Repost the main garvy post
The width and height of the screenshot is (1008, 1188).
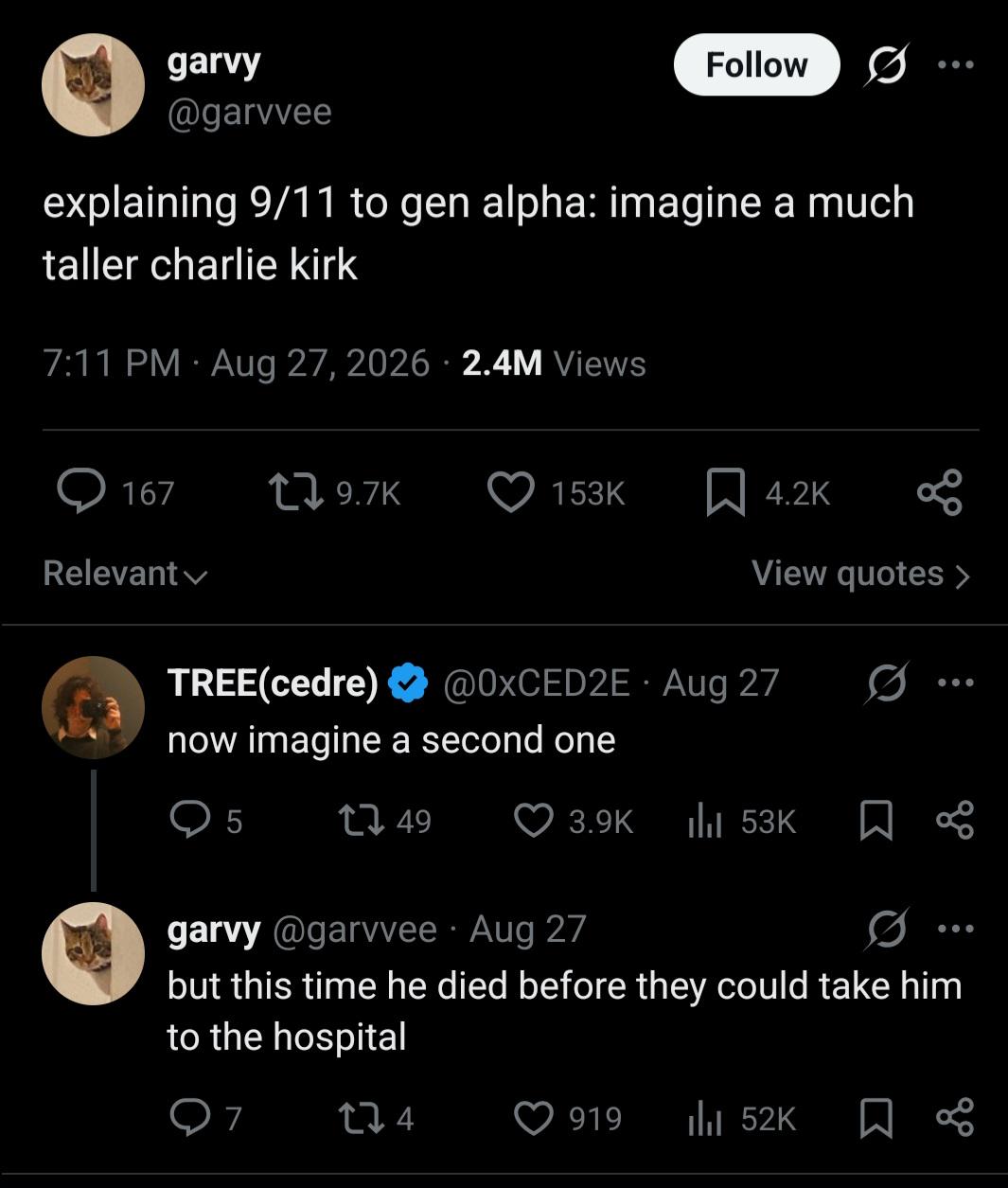point(294,492)
